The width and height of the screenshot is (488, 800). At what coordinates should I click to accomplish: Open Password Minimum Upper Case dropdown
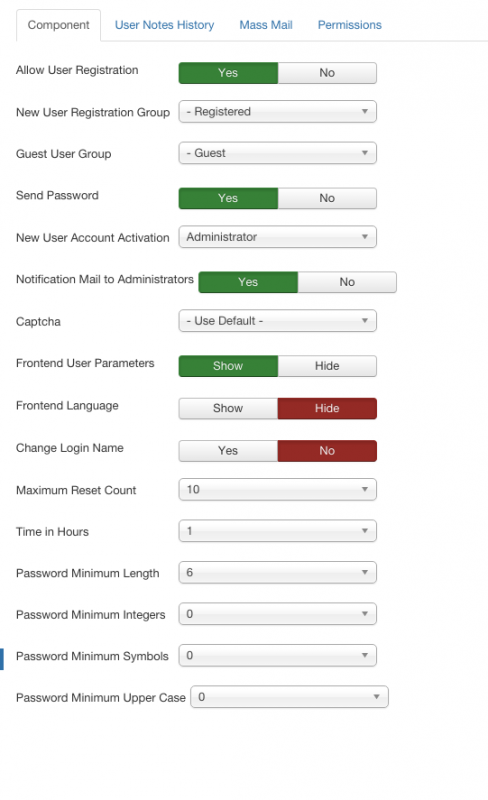click(x=289, y=697)
